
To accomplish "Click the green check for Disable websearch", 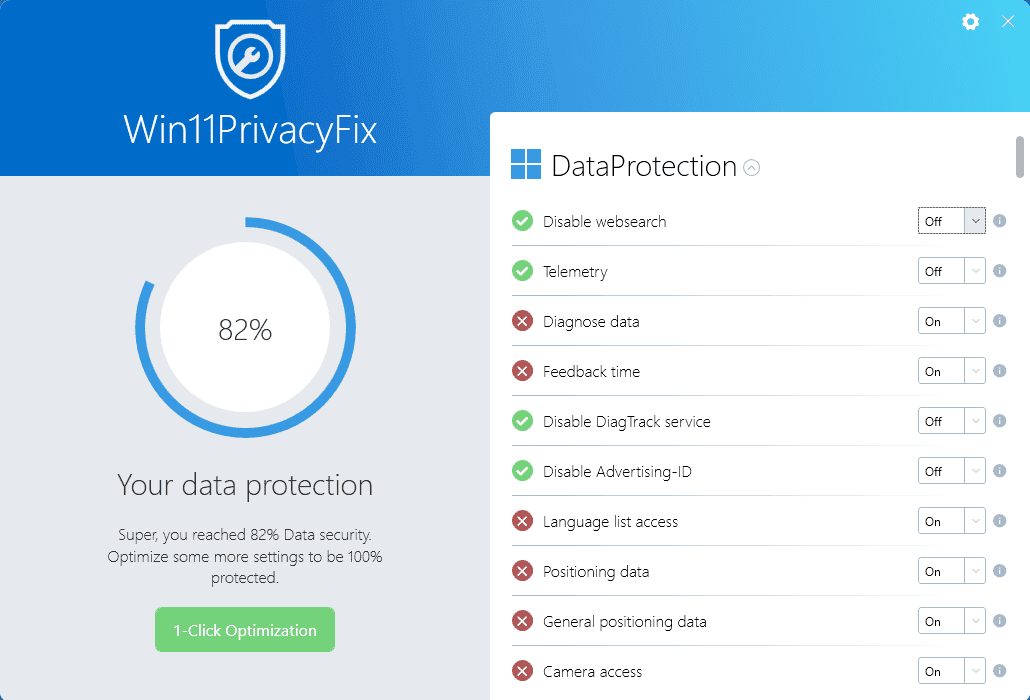I will coord(522,221).
